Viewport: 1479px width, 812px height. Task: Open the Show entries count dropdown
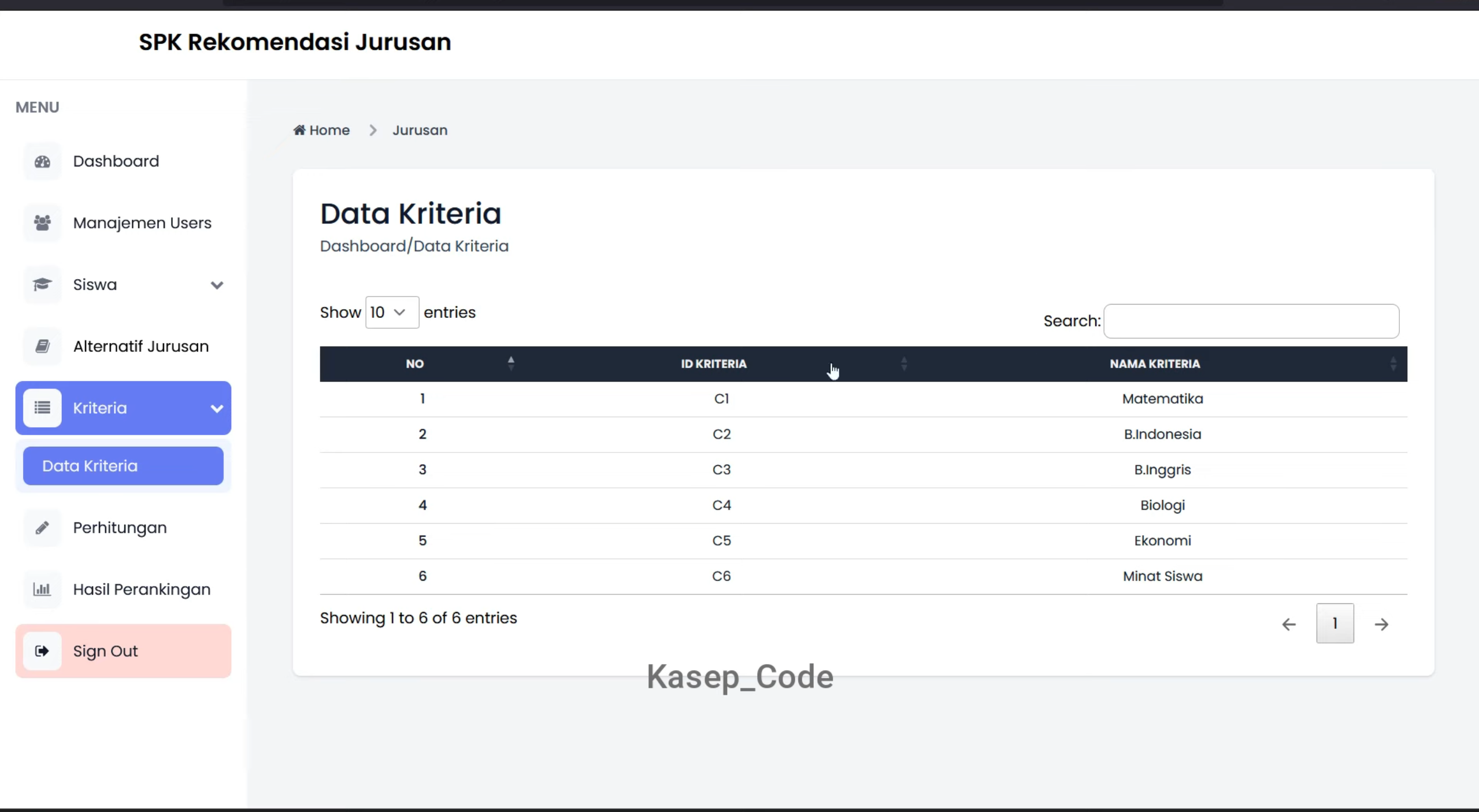click(x=392, y=312)
